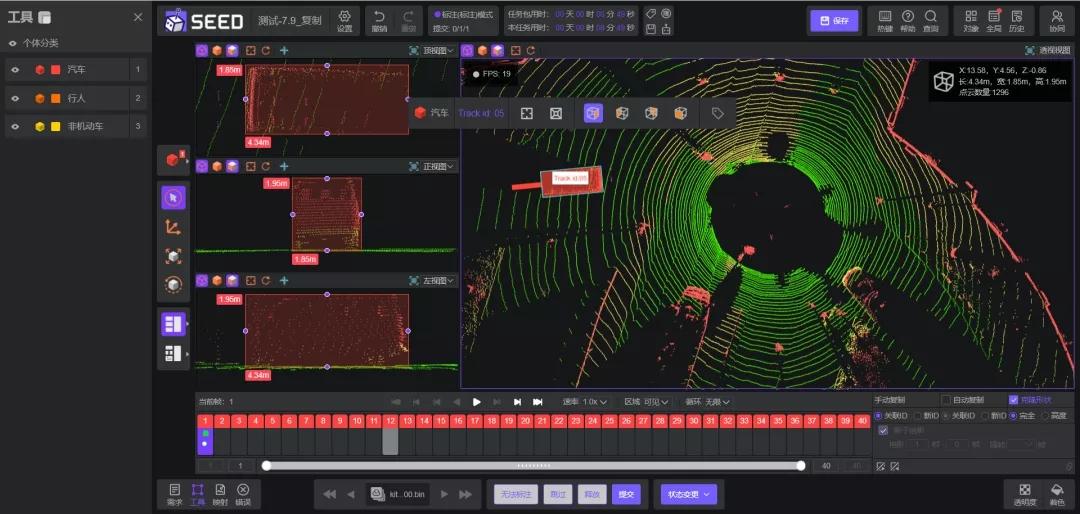The image size is (1080, 514).
Task: Click the undo 撤销 arrow
Action: pos(379,21)
